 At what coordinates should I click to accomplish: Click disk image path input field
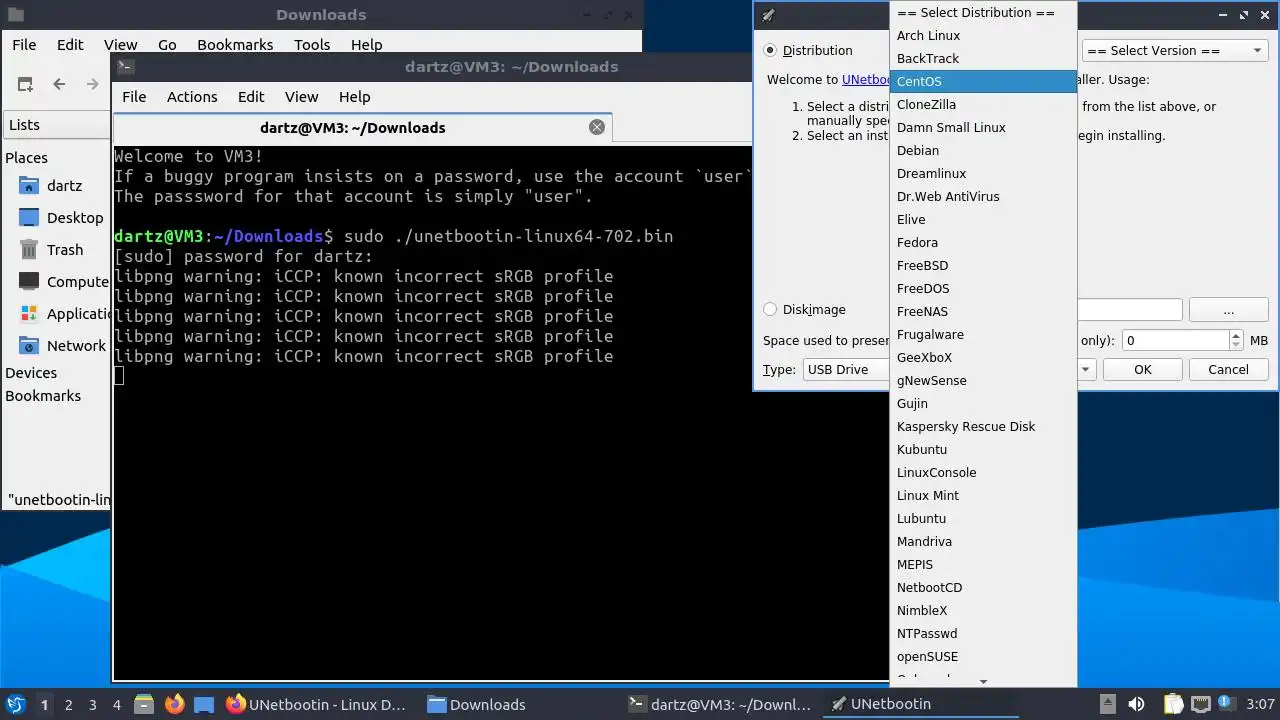tap(1129, 310)
